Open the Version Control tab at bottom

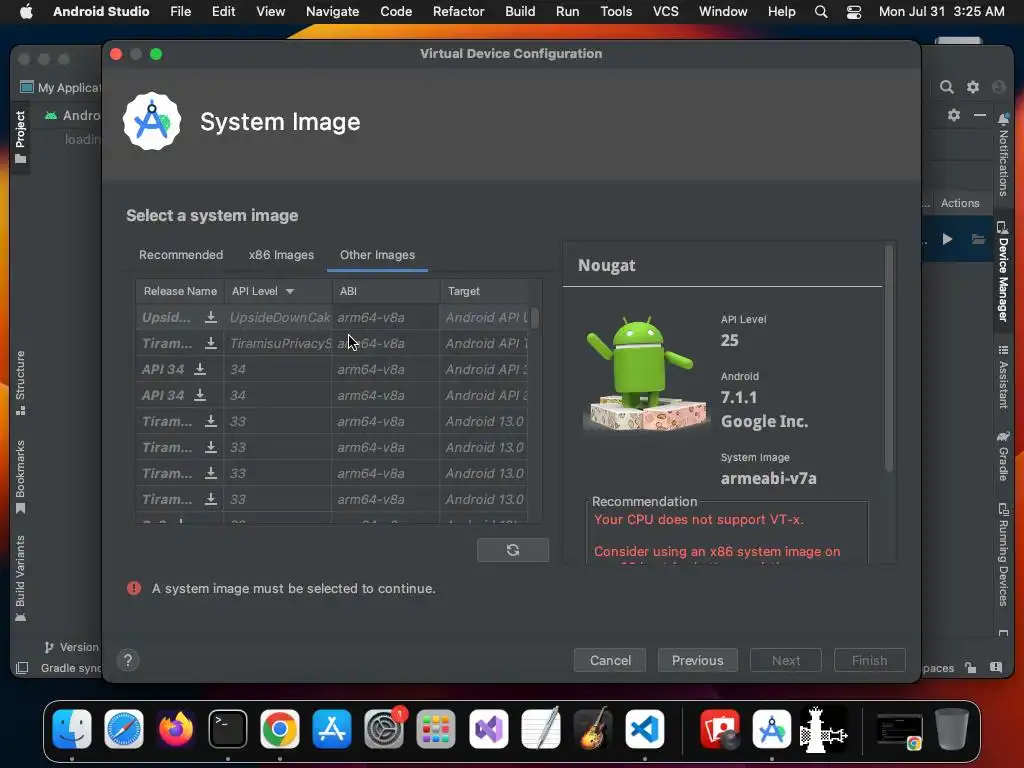[x=71, y=647]
